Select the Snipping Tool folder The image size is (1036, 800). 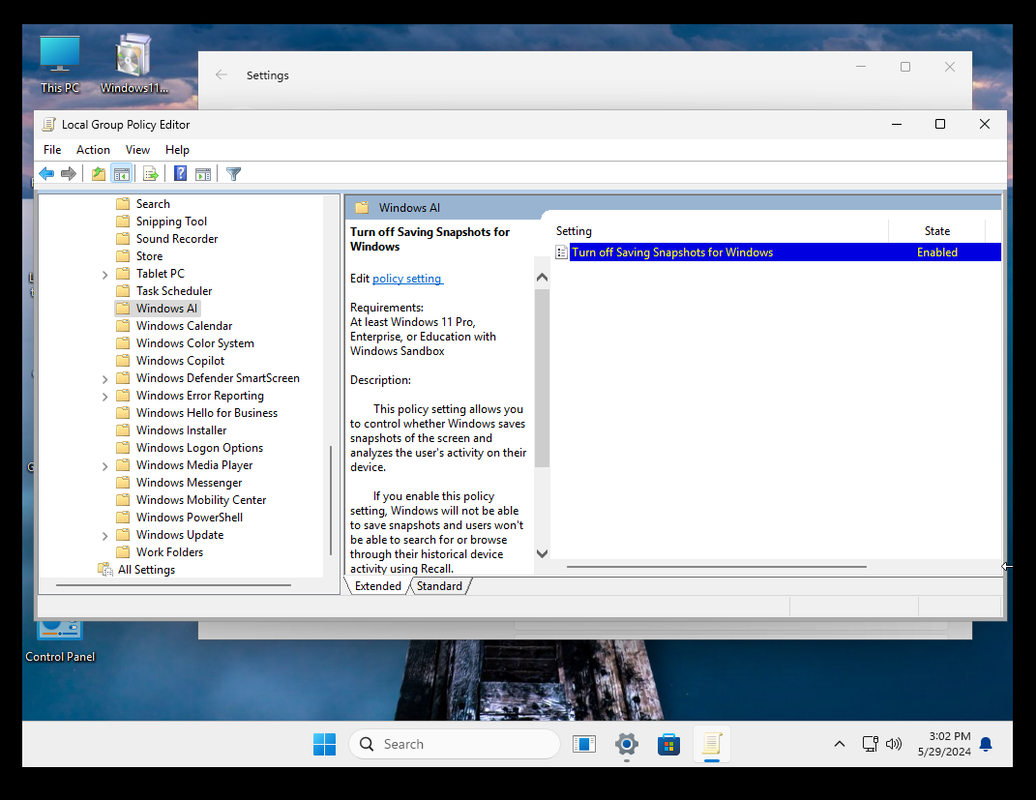(x=161, y=221)
